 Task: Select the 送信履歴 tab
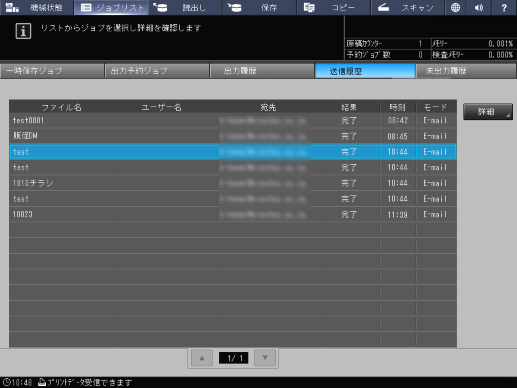(x=365, y=71)
